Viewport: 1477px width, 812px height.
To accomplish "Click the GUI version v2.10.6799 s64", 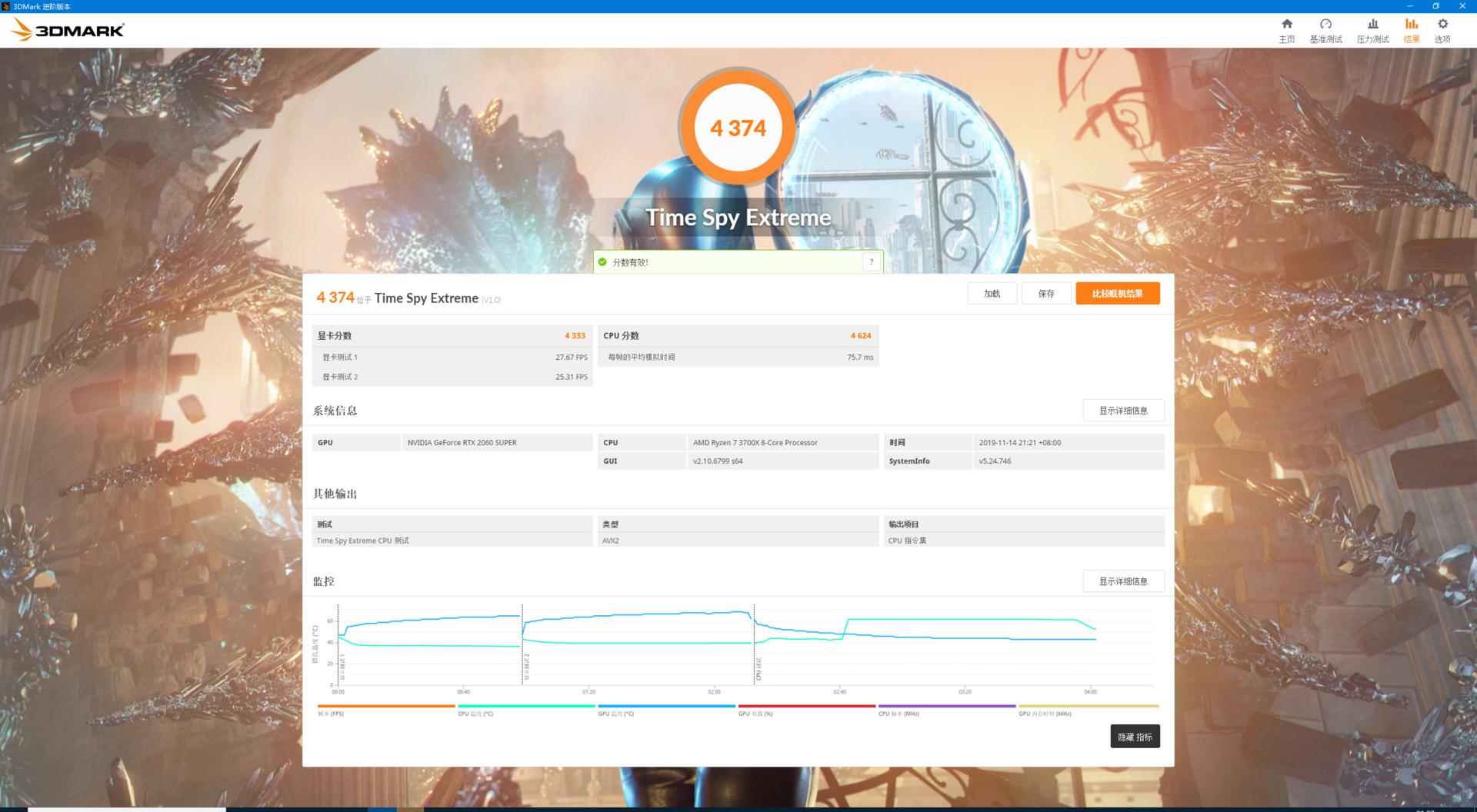I will point(718,461).
